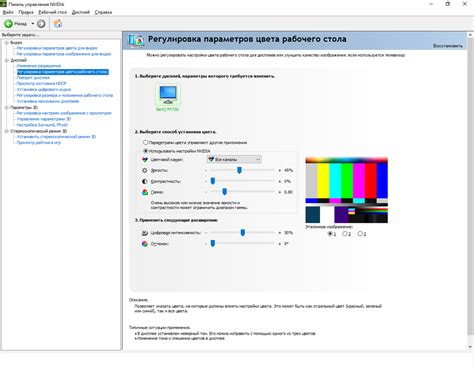
Task: Click the brightness sun icon
Action: (x=145, y=170)
